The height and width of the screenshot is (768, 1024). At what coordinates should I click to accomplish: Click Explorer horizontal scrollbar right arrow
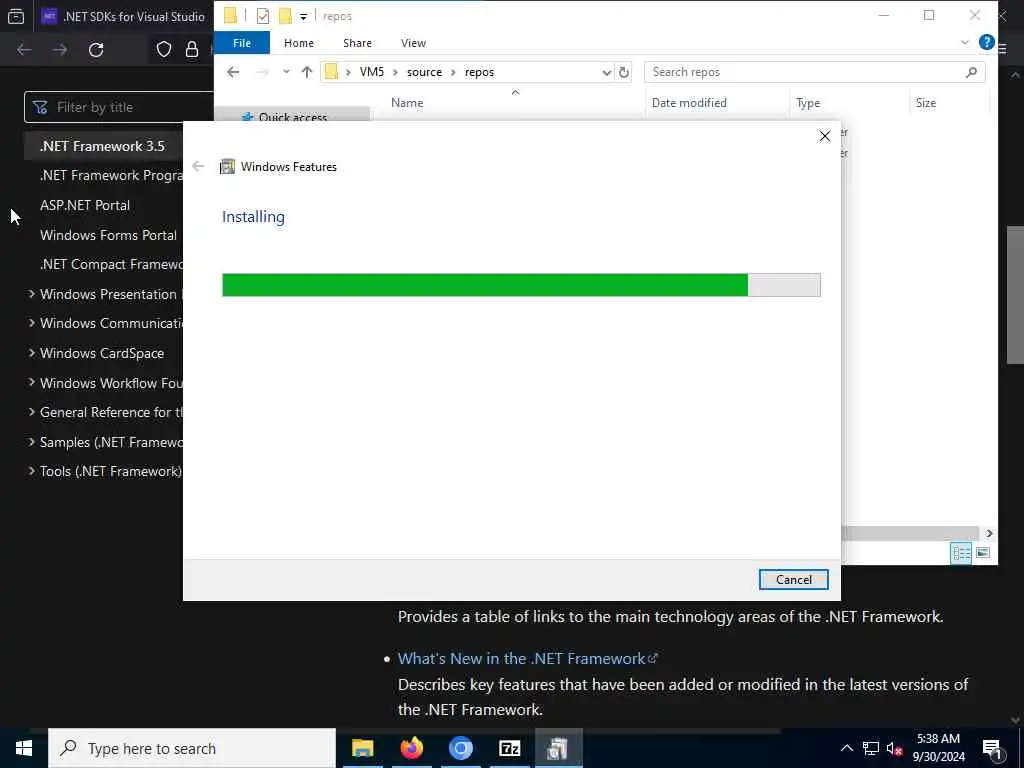(x=989, y=534)
